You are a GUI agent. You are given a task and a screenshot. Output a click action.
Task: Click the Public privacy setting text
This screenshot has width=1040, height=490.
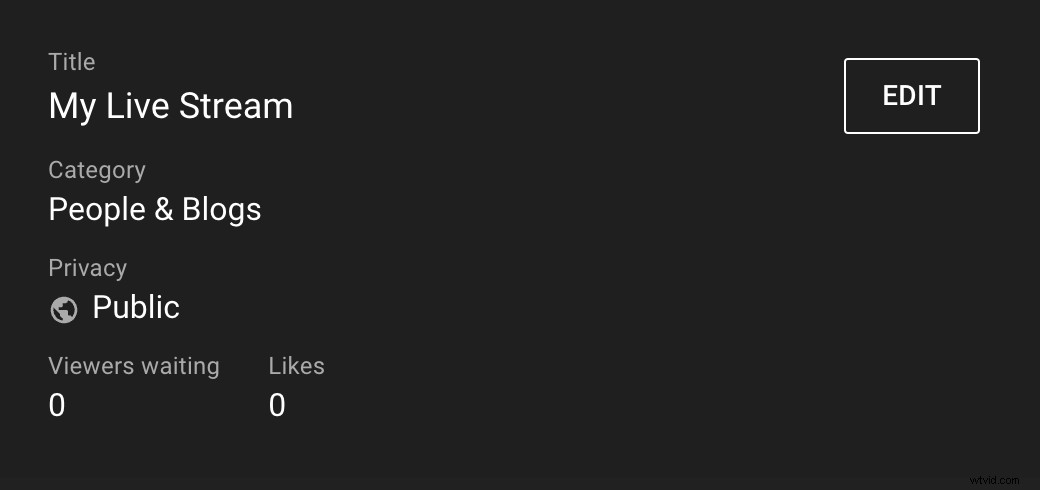[136, 307]
